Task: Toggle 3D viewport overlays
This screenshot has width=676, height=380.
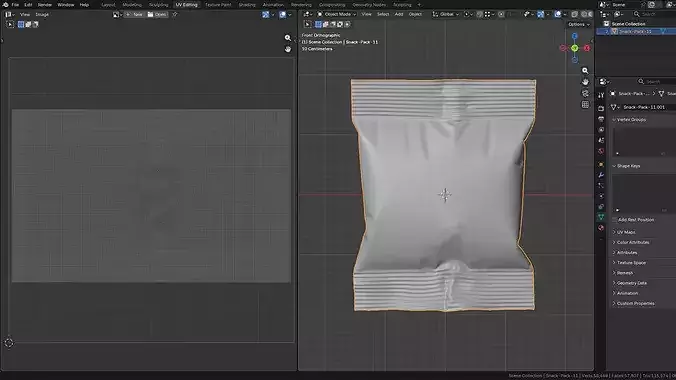Action: [x=558, y=14]
